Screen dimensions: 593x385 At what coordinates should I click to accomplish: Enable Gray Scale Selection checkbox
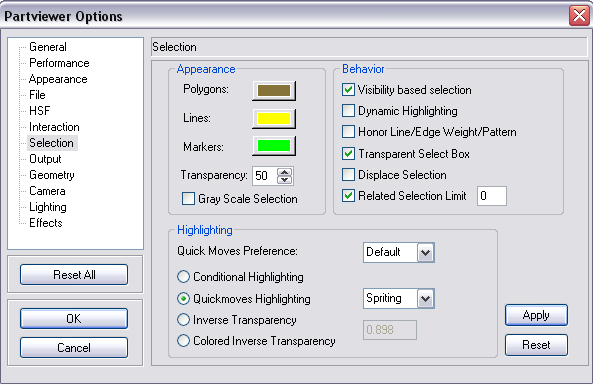point(188,199)
